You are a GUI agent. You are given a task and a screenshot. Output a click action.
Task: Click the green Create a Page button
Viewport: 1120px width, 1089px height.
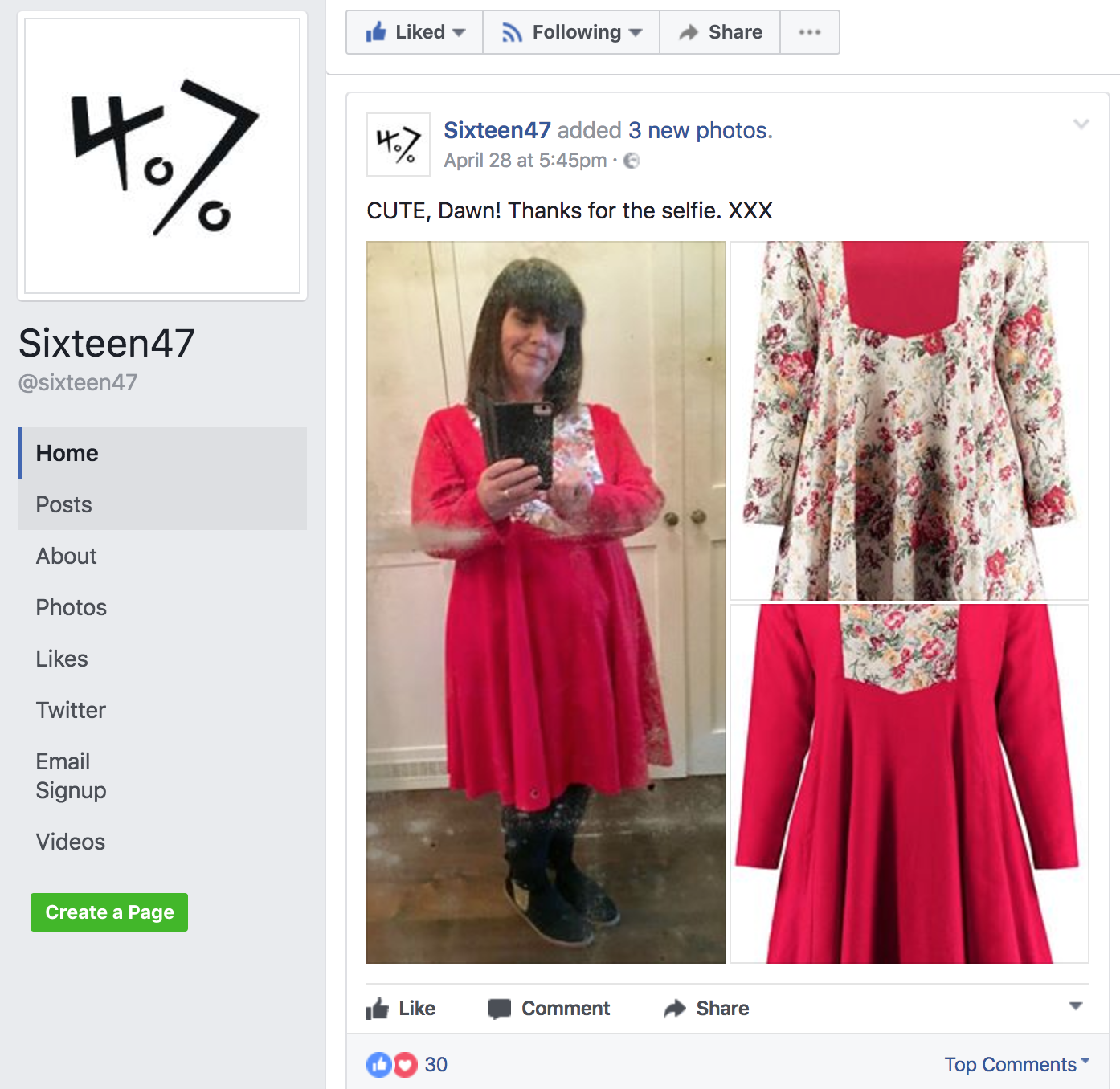(109, 912)
